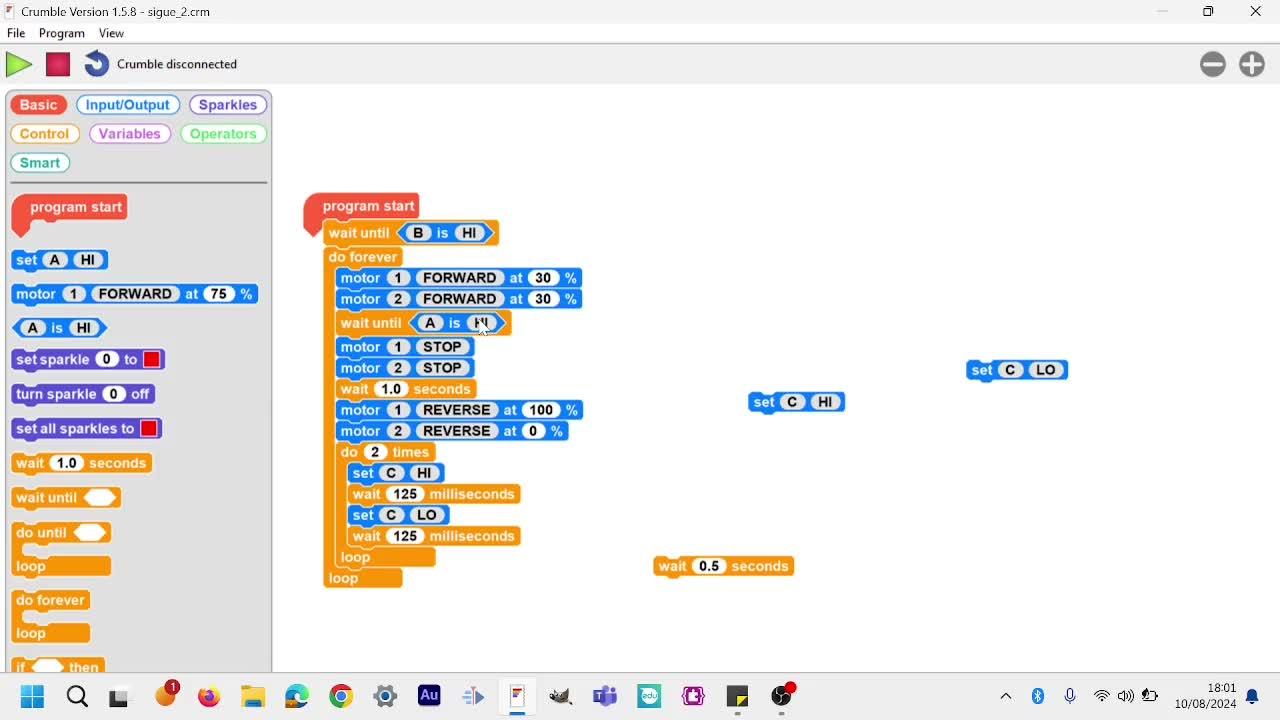Viewport: 1280px width, 720px height.
Task: Click the microphone tray icon
Action: tap(1070, 696)
